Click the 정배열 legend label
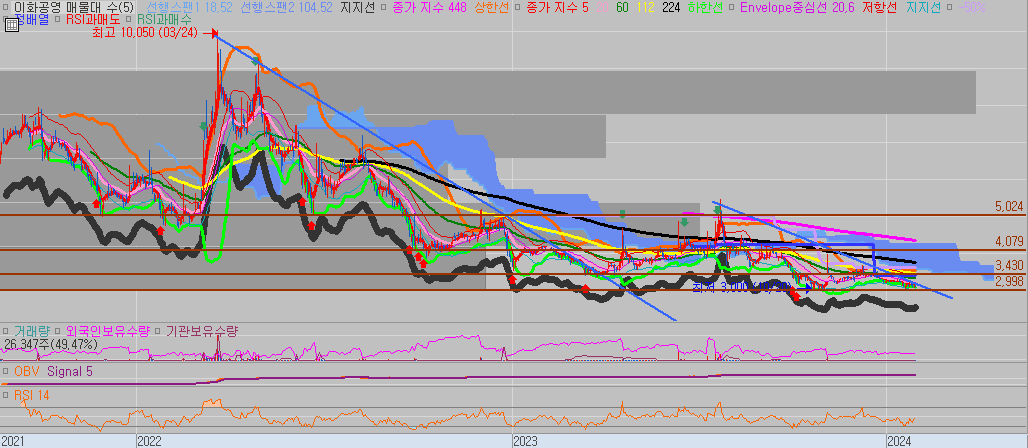 coord(33,19)
